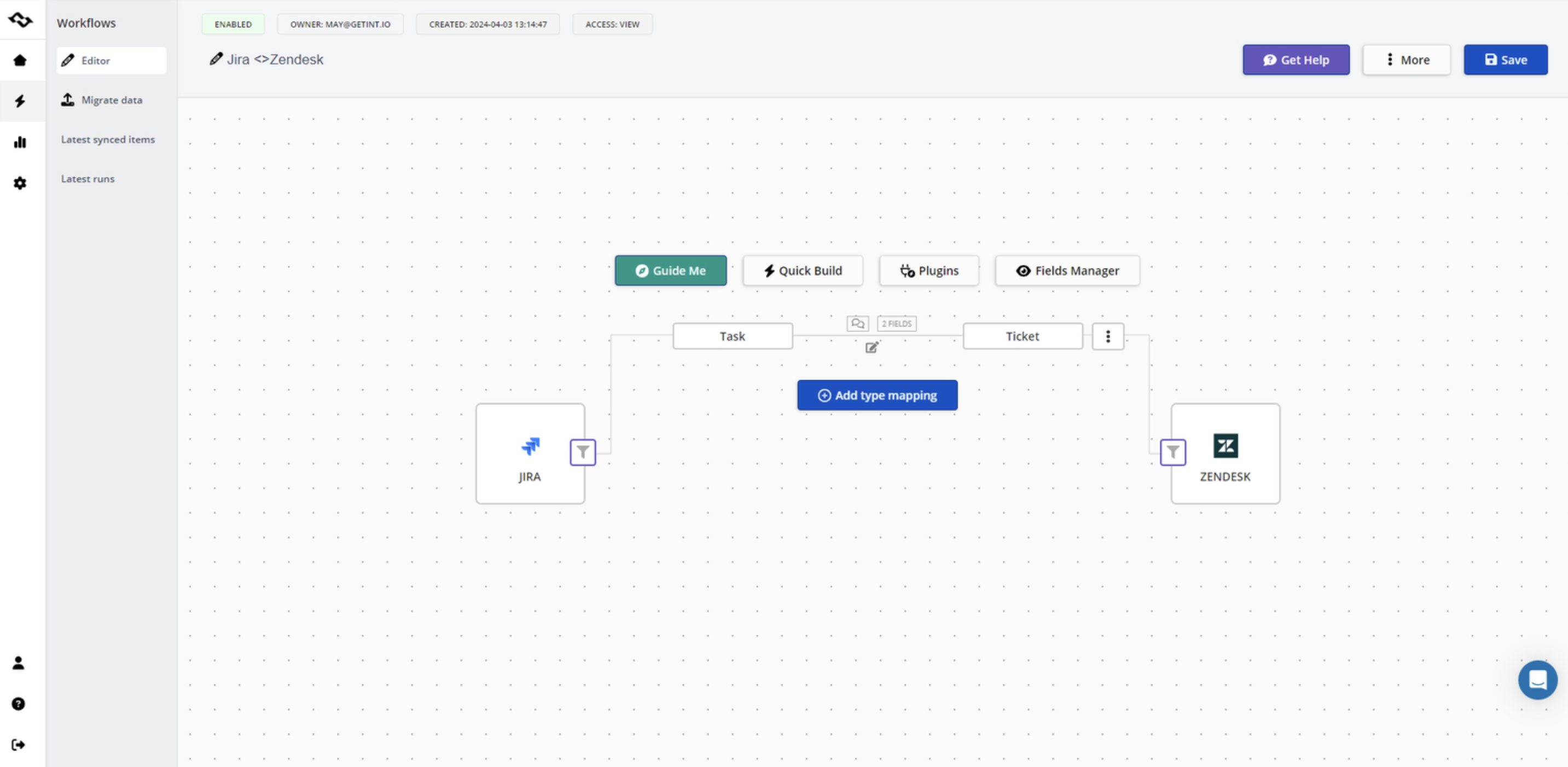Switch to Latest runs
This screenshot has height=767, width=1568.
coord(88,178)
